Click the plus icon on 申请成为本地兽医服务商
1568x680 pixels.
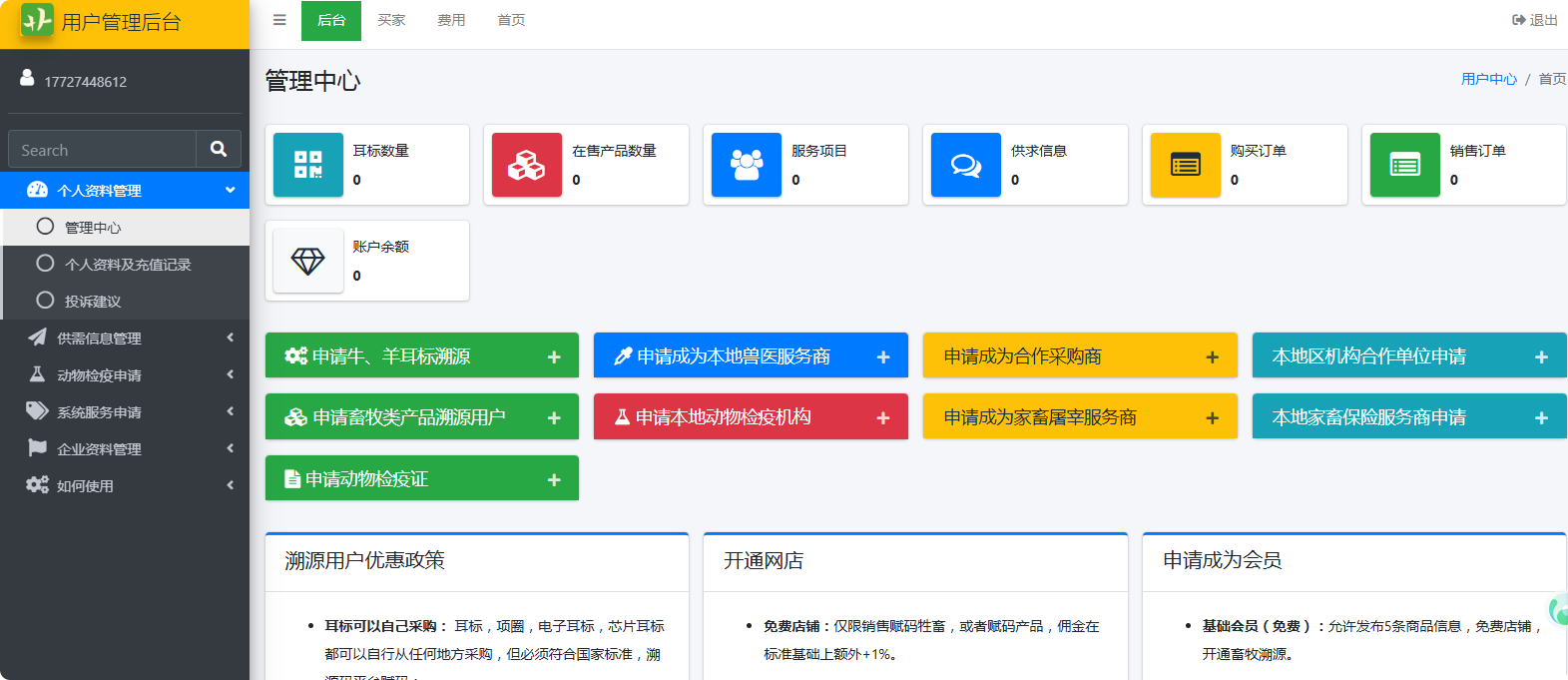click(x=883, y=357)
